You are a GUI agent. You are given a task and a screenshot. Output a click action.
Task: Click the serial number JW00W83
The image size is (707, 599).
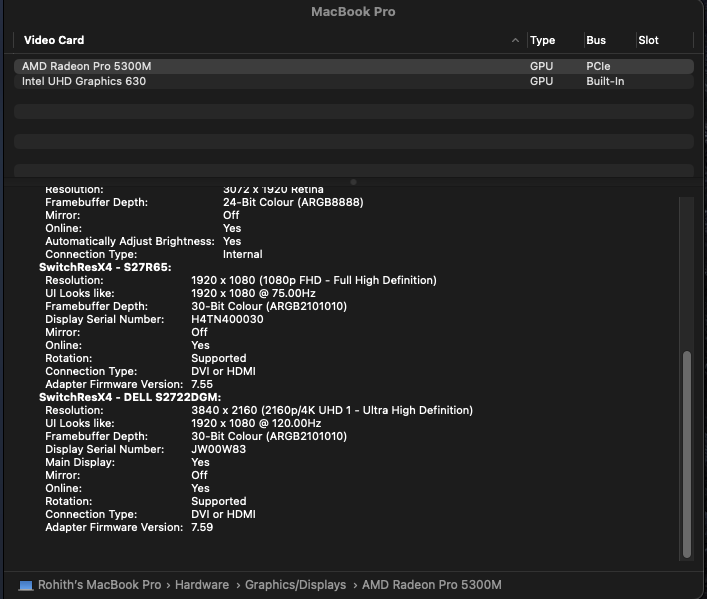[x=219, y=449]
